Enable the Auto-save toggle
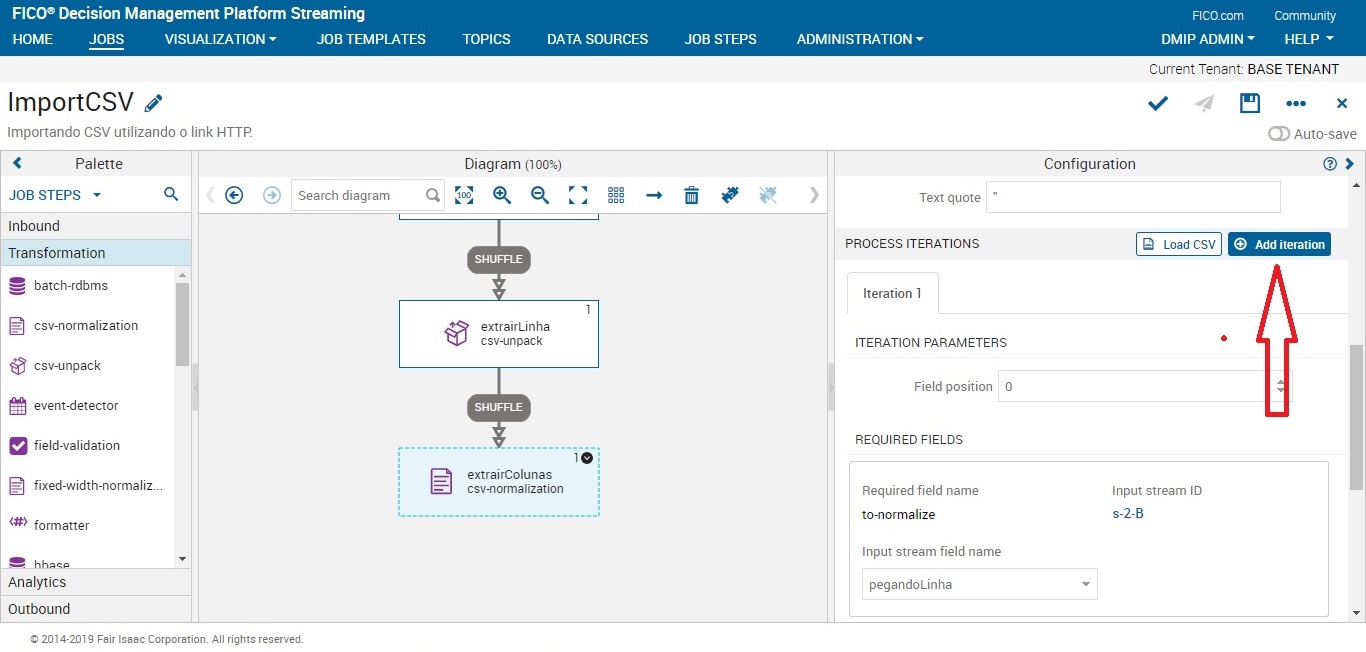The width and height of the screenshot is (1366, 652). click(1279, 134)
